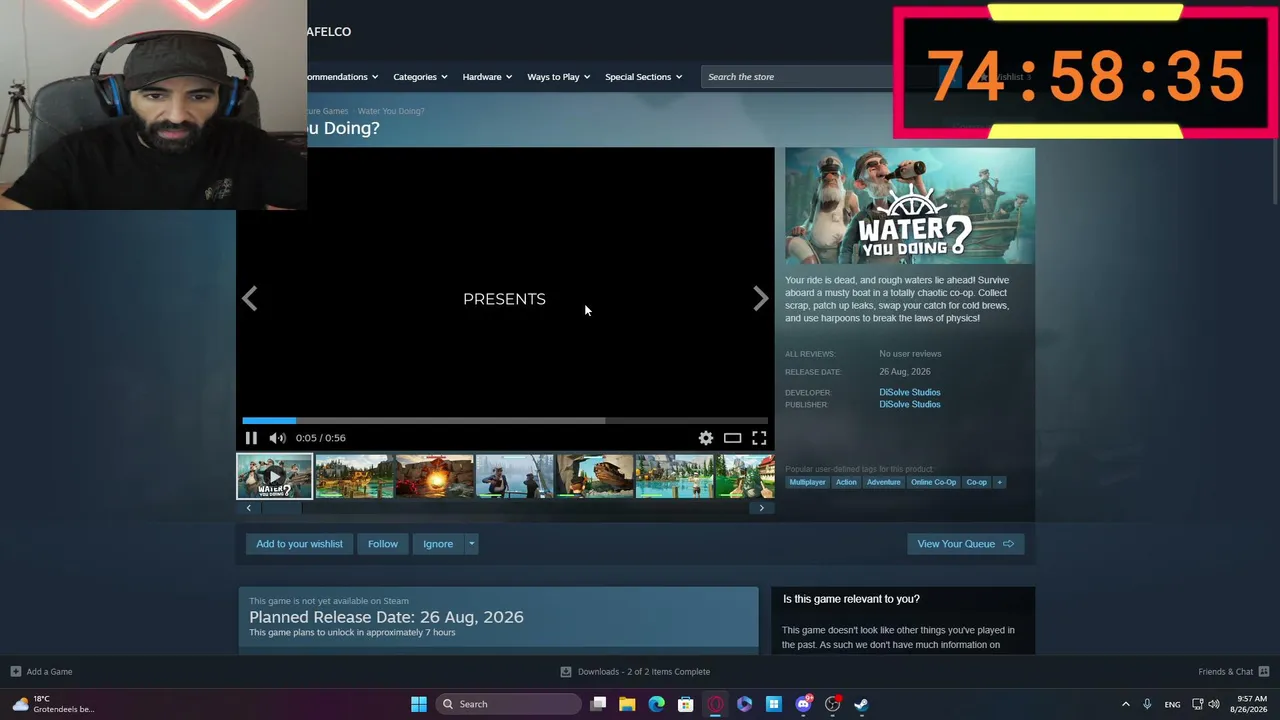The height and width of the screenshot is (720, 1280).
Task: Open the Friends & Chat panel
Action: pos(1233,672)
